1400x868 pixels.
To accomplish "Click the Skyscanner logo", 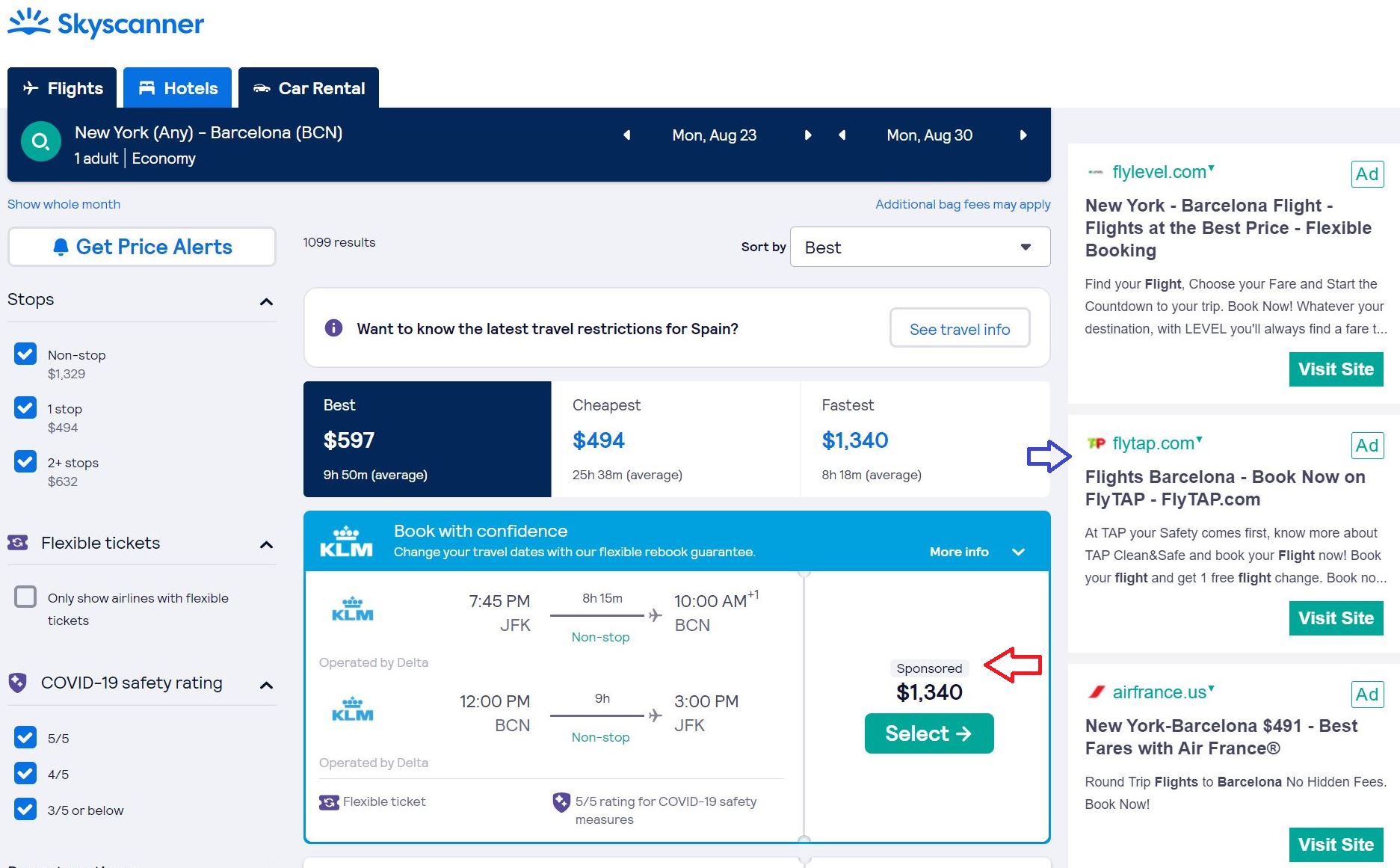I will pyautogui.click(x=105, y=23).
